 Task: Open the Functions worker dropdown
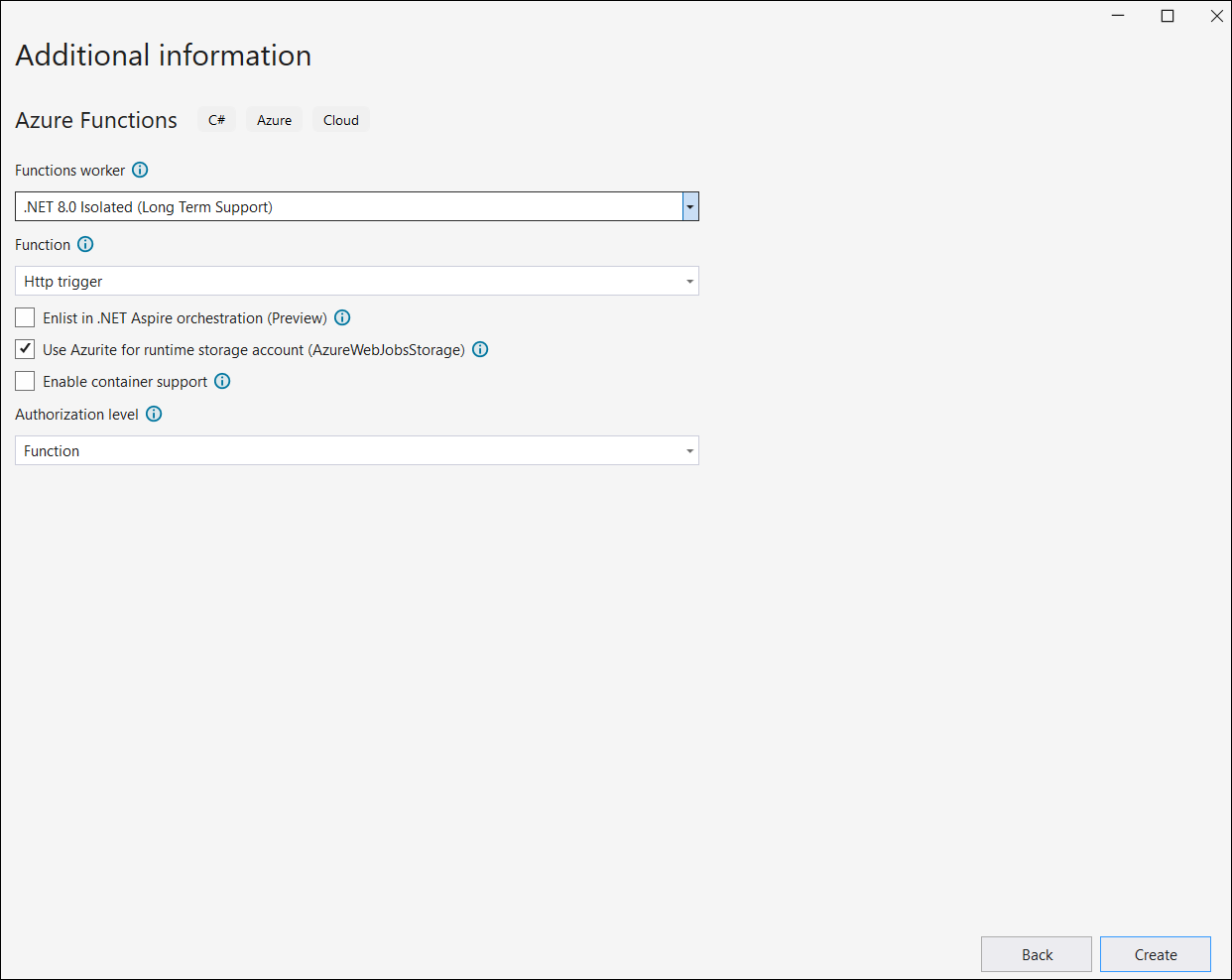[690, 206]
